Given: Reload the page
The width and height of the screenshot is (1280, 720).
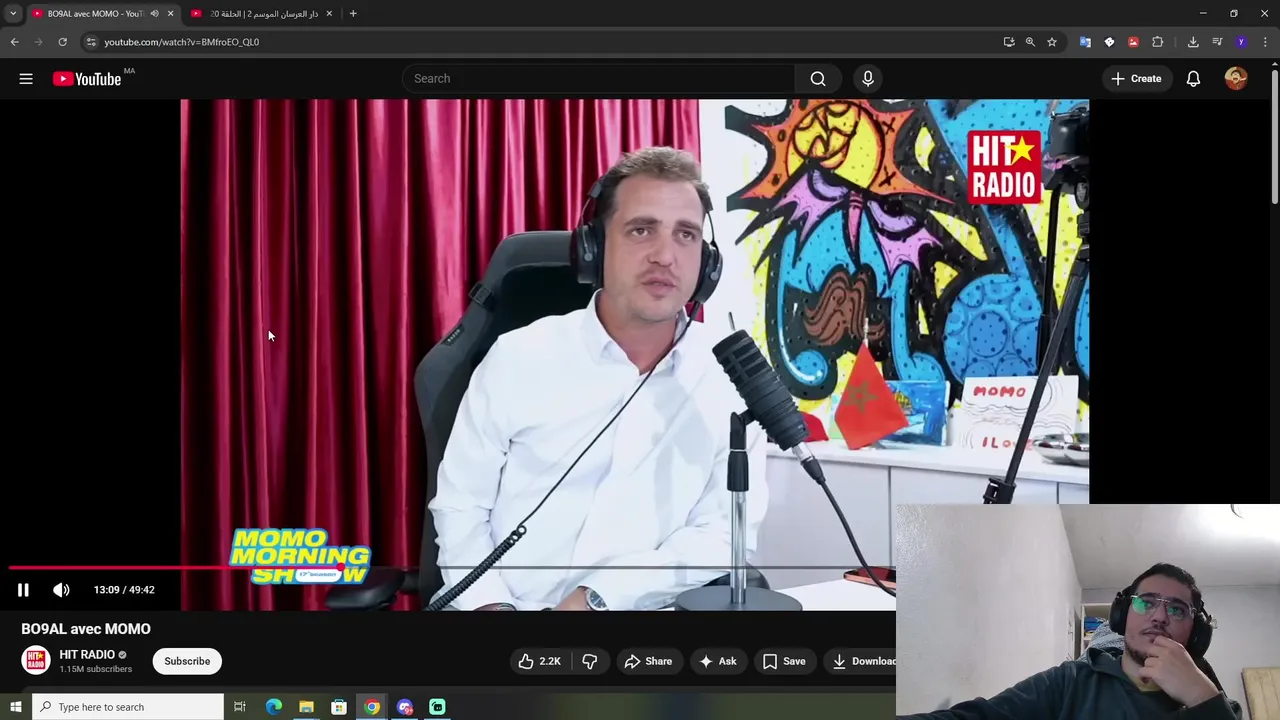Looking at the screenshot, I should 62,42.
